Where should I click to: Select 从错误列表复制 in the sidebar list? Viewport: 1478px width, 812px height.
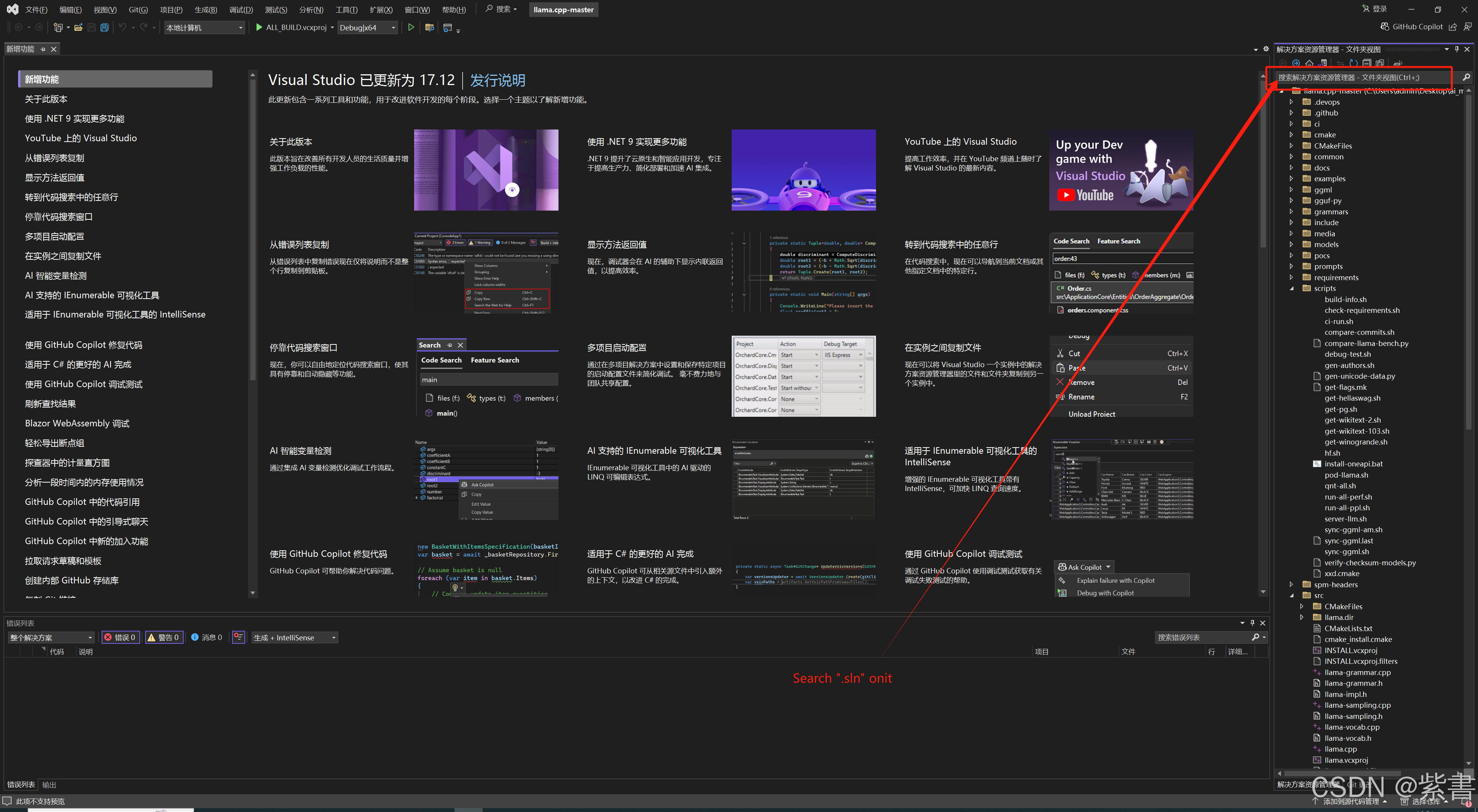pyautogui.click(x=55, y=158)
